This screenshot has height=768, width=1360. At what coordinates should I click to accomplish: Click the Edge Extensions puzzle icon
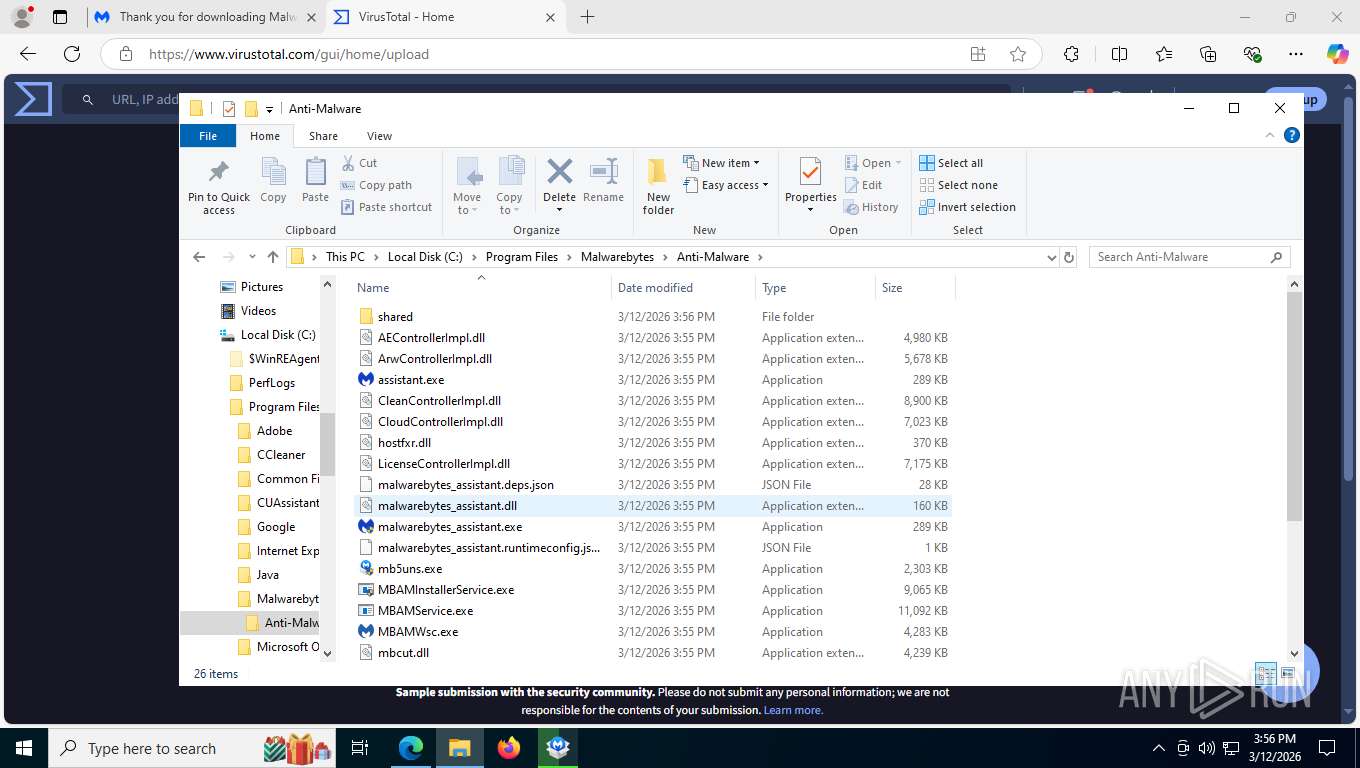[1072, 54]
